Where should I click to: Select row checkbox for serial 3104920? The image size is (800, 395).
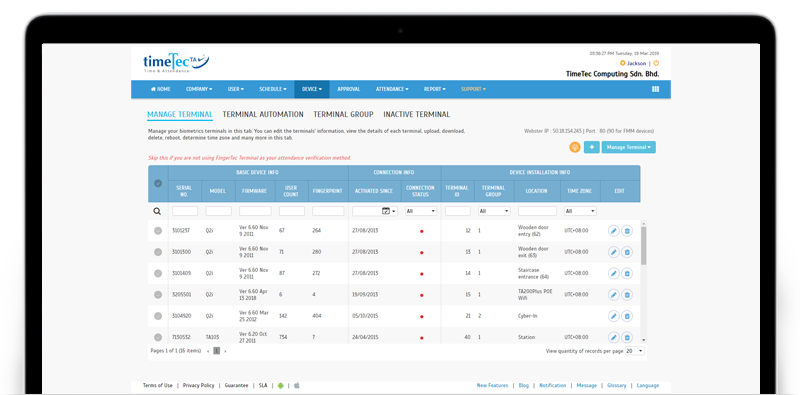(x=158, y=316)
